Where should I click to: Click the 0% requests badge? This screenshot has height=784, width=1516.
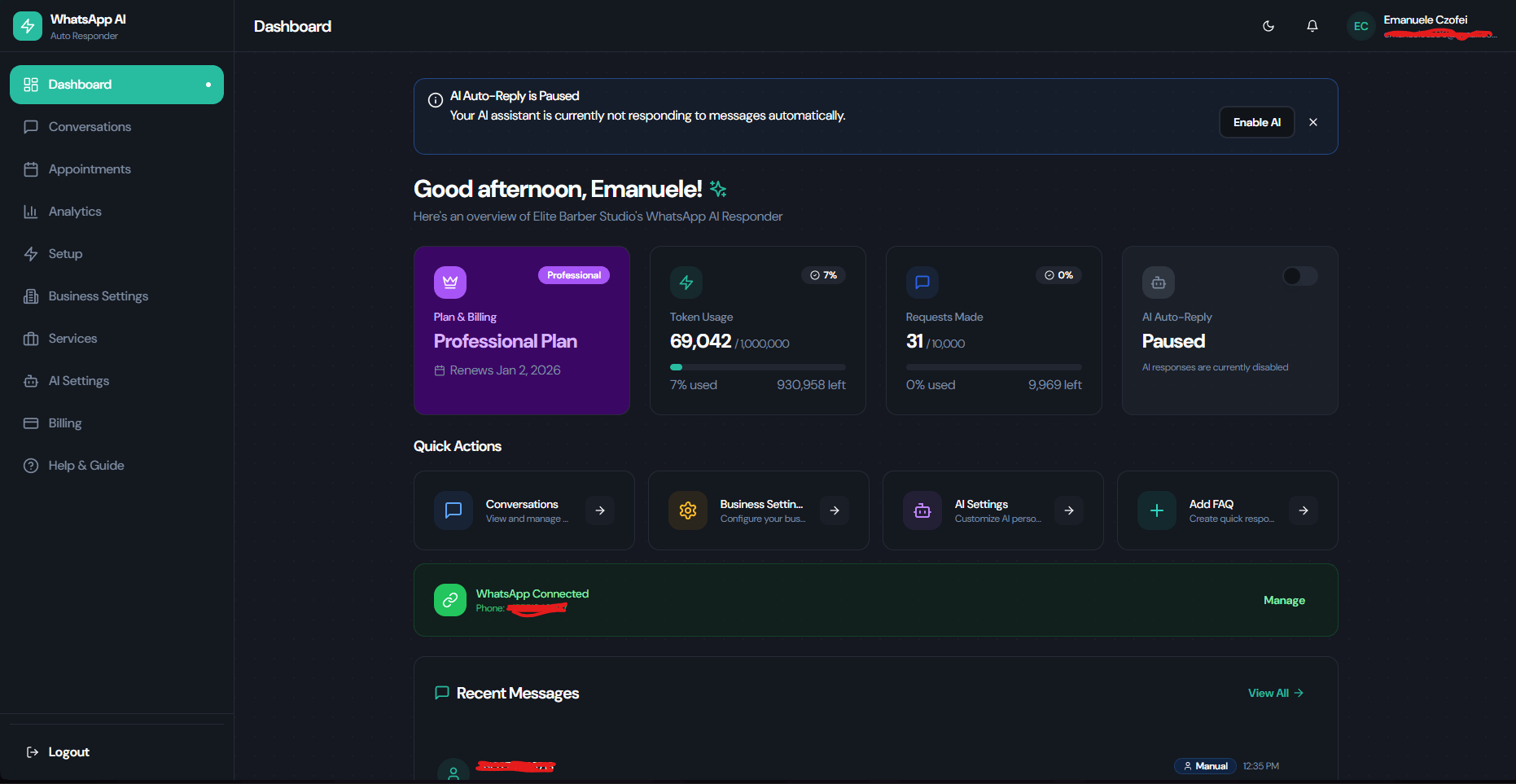coord(1058,275)
